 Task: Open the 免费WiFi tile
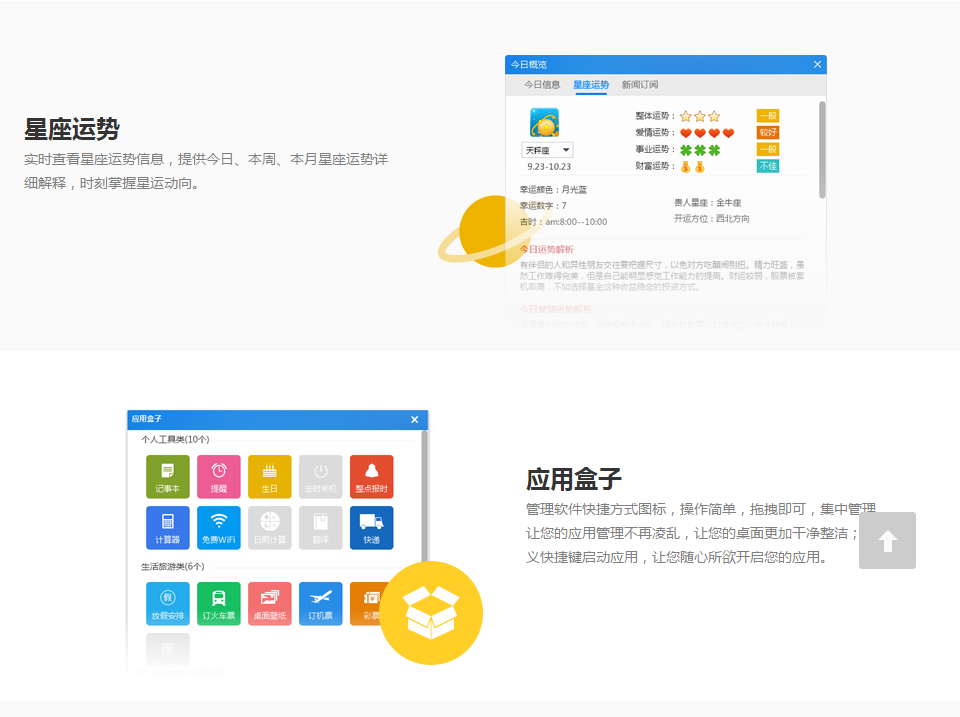219,527
